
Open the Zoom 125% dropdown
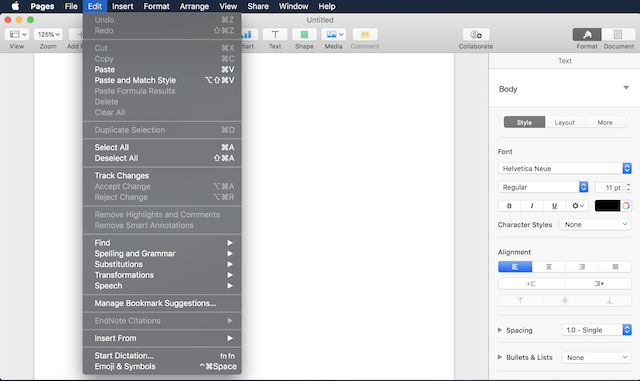tap(48, 34)
